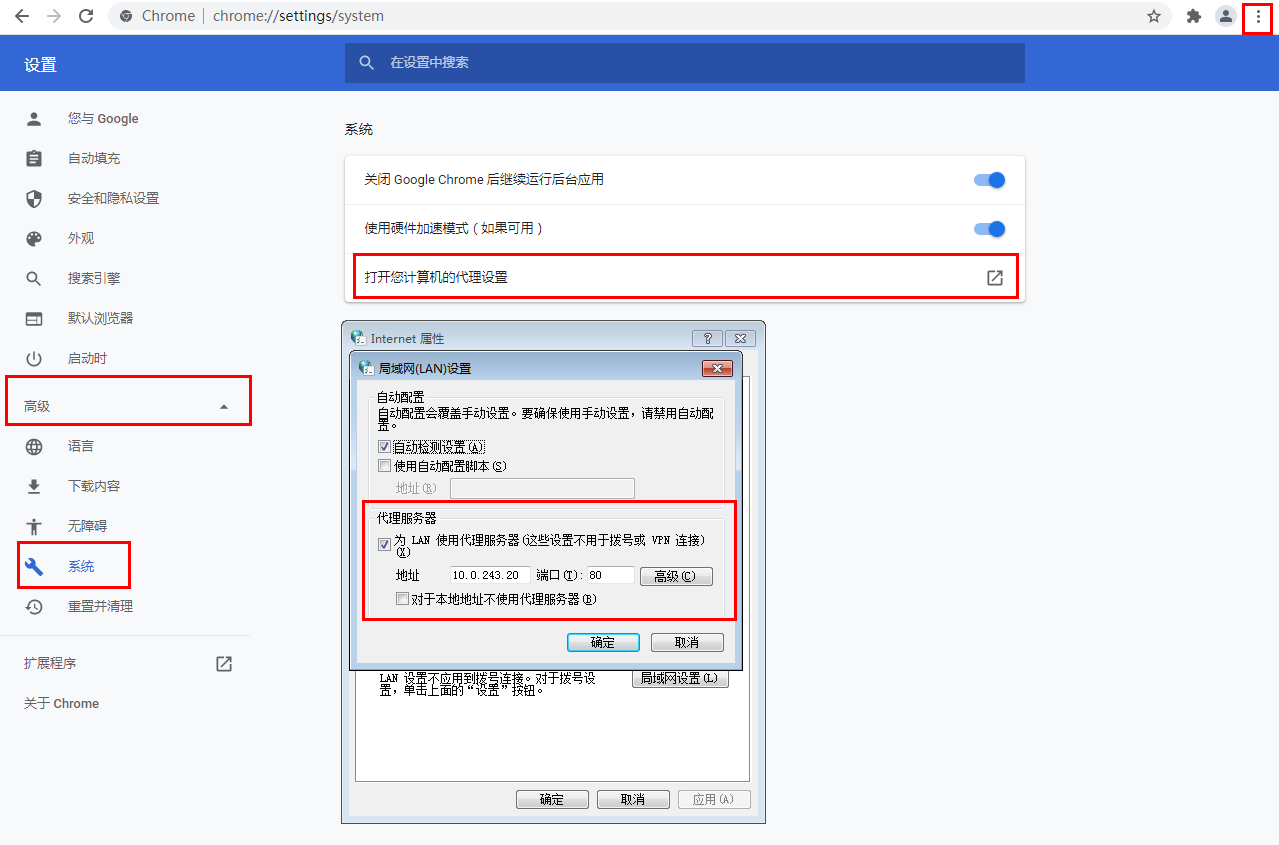Toggle background apps after Chrome closes
This screenshot has height=845, width=1279.
tap(988, 180)
